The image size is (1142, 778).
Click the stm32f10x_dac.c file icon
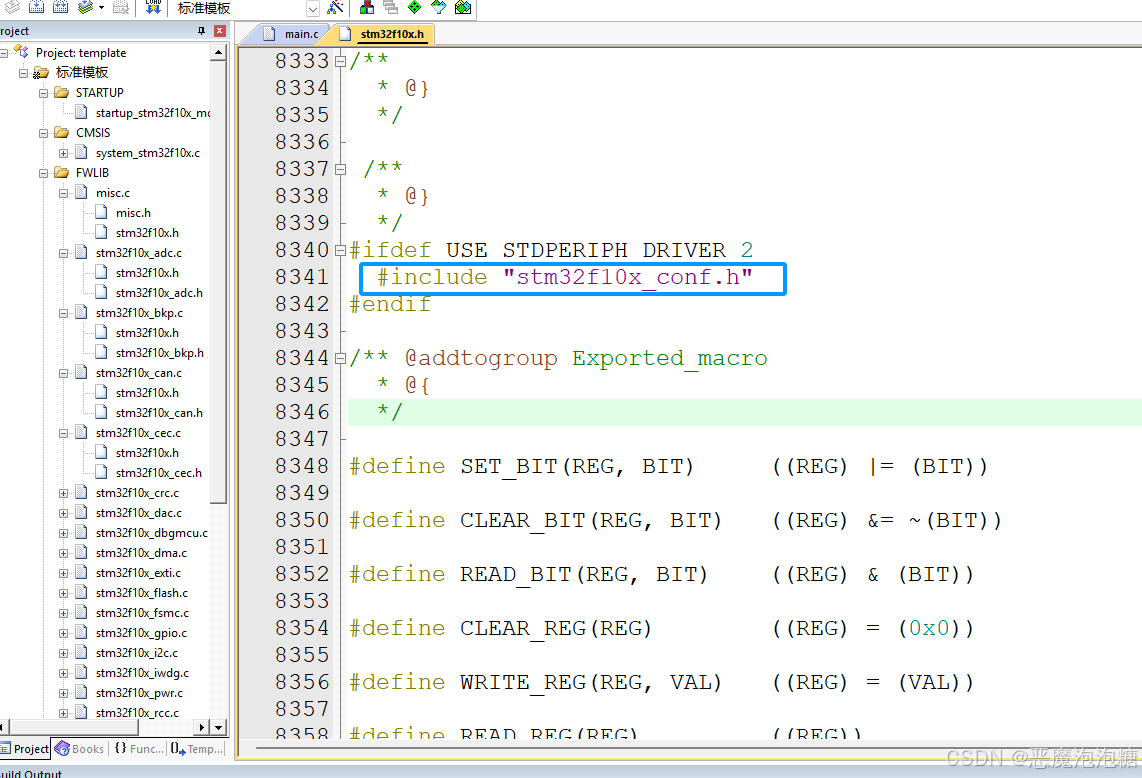click(x=82, y=512)
